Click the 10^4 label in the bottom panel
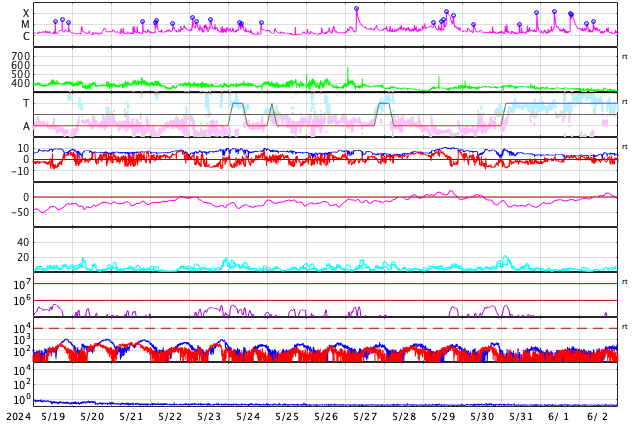This screenshot has width=634, height=424. (x=22, y=370)
